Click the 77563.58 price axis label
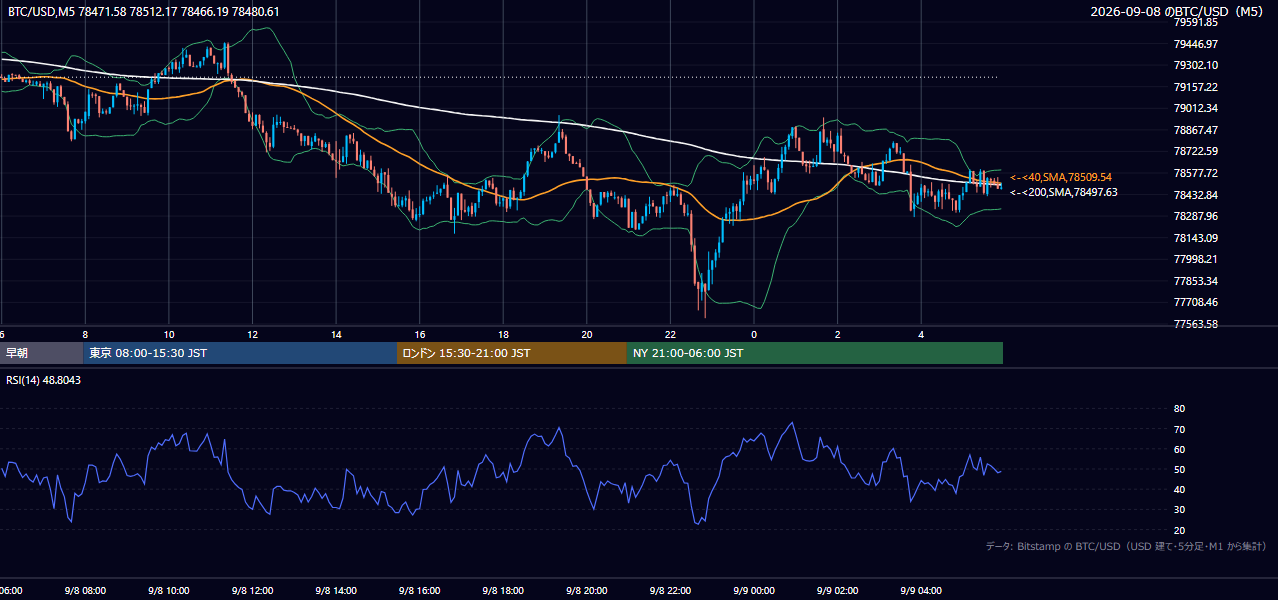This screenshot has width=1278, height=600. coord(1195,324)
